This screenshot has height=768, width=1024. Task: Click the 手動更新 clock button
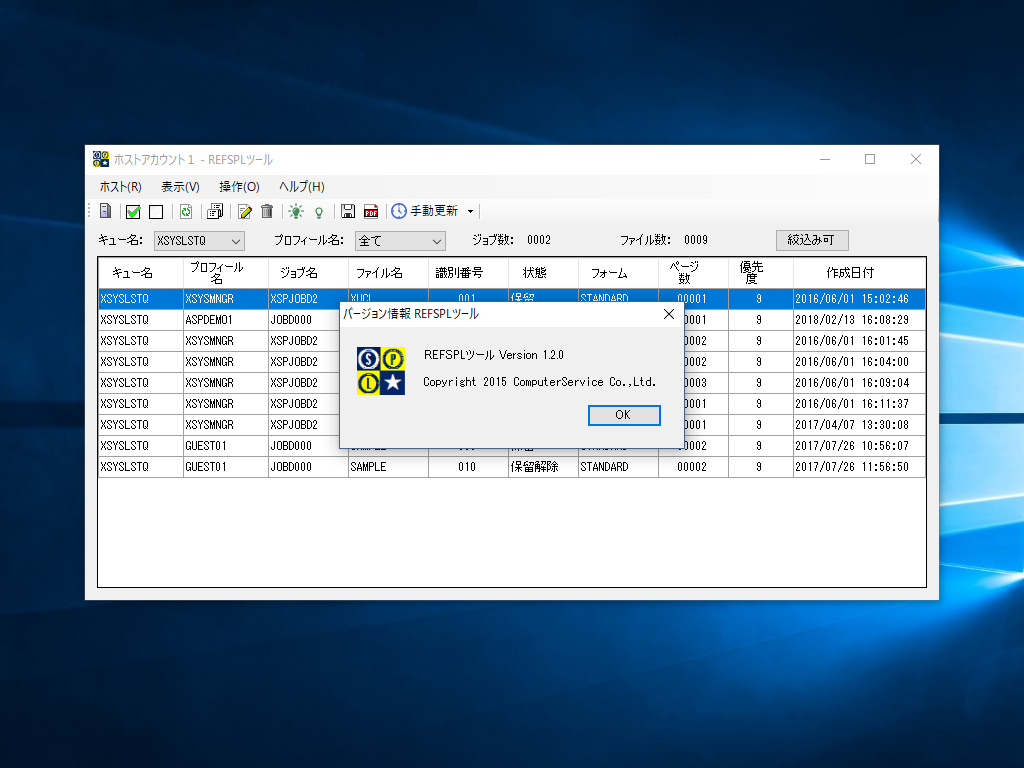click(425, 211)
